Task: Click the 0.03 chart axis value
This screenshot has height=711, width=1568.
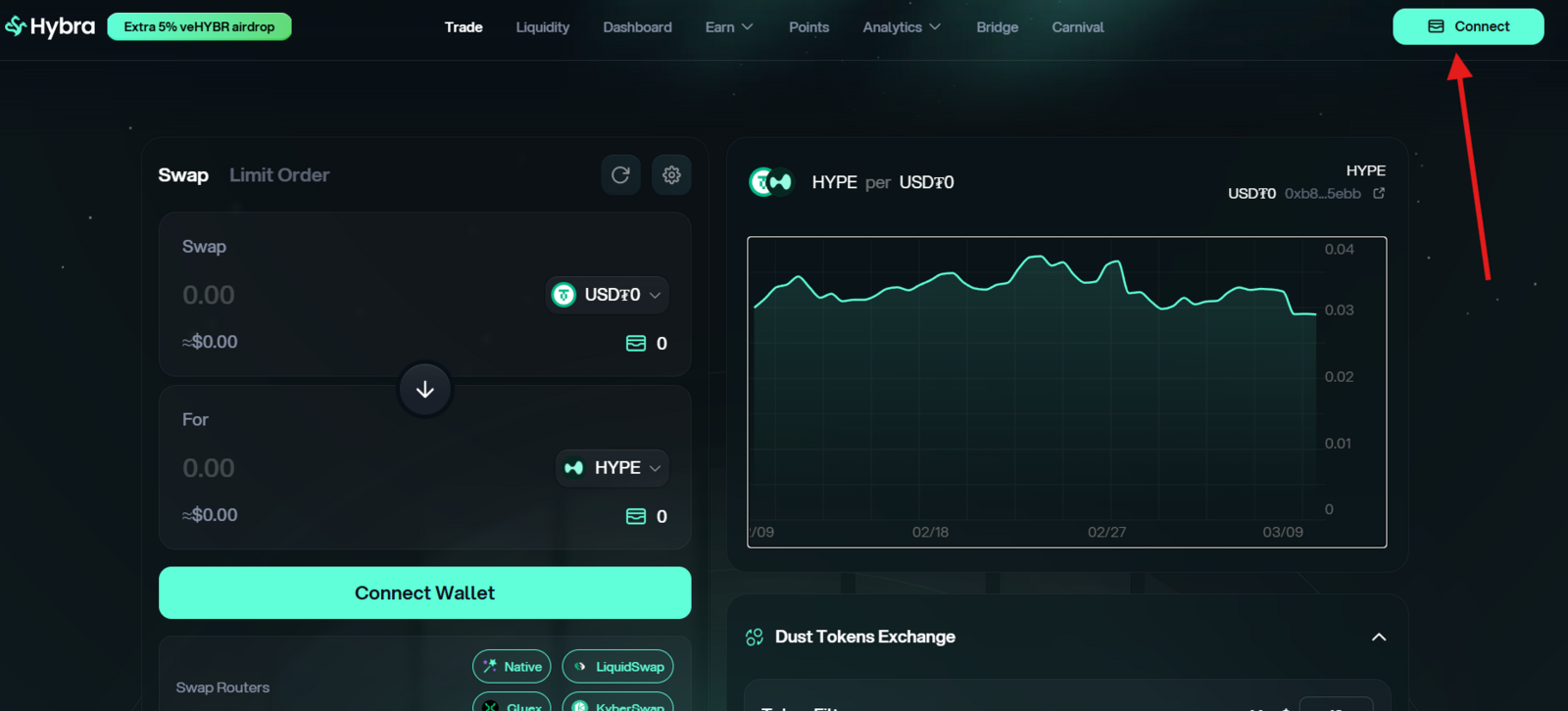Action: tap(1339, 310)
